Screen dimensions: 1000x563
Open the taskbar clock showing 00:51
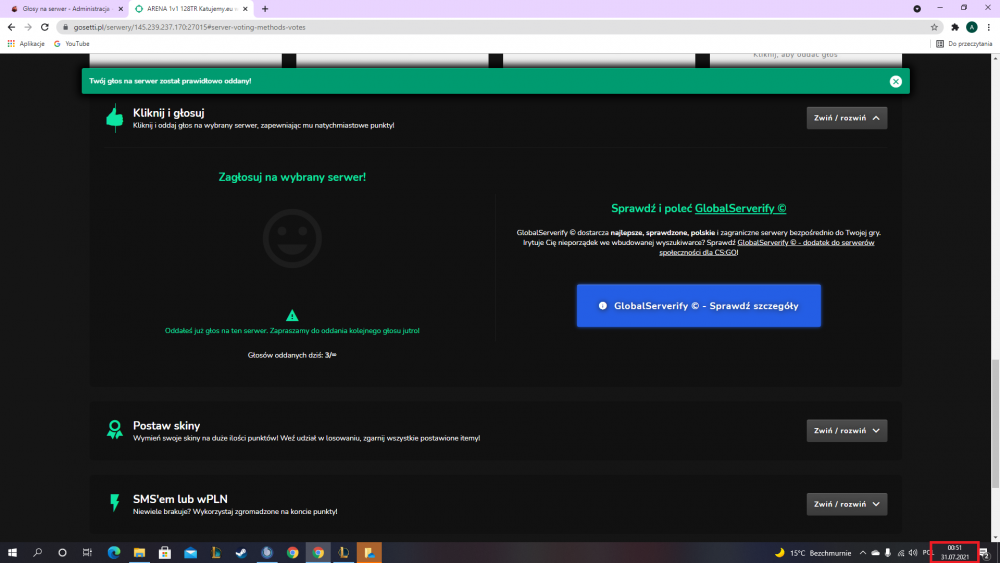coord(954,552)
